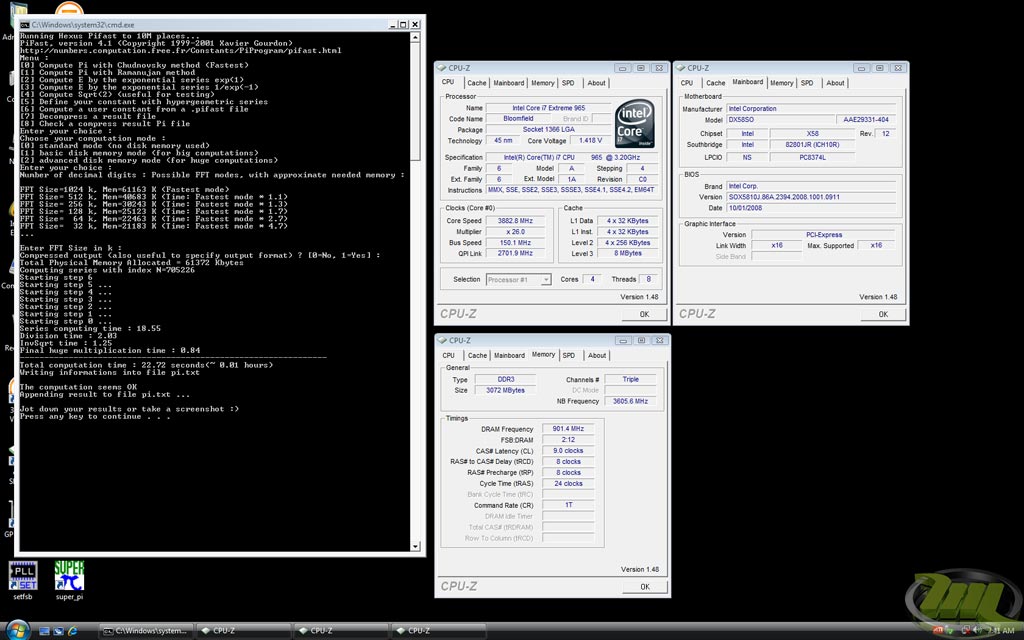Open the About tab in the Memory CPU-Z window
Image resolution: width=1024 pixels, height=640 pixels.
coord(597,355)
